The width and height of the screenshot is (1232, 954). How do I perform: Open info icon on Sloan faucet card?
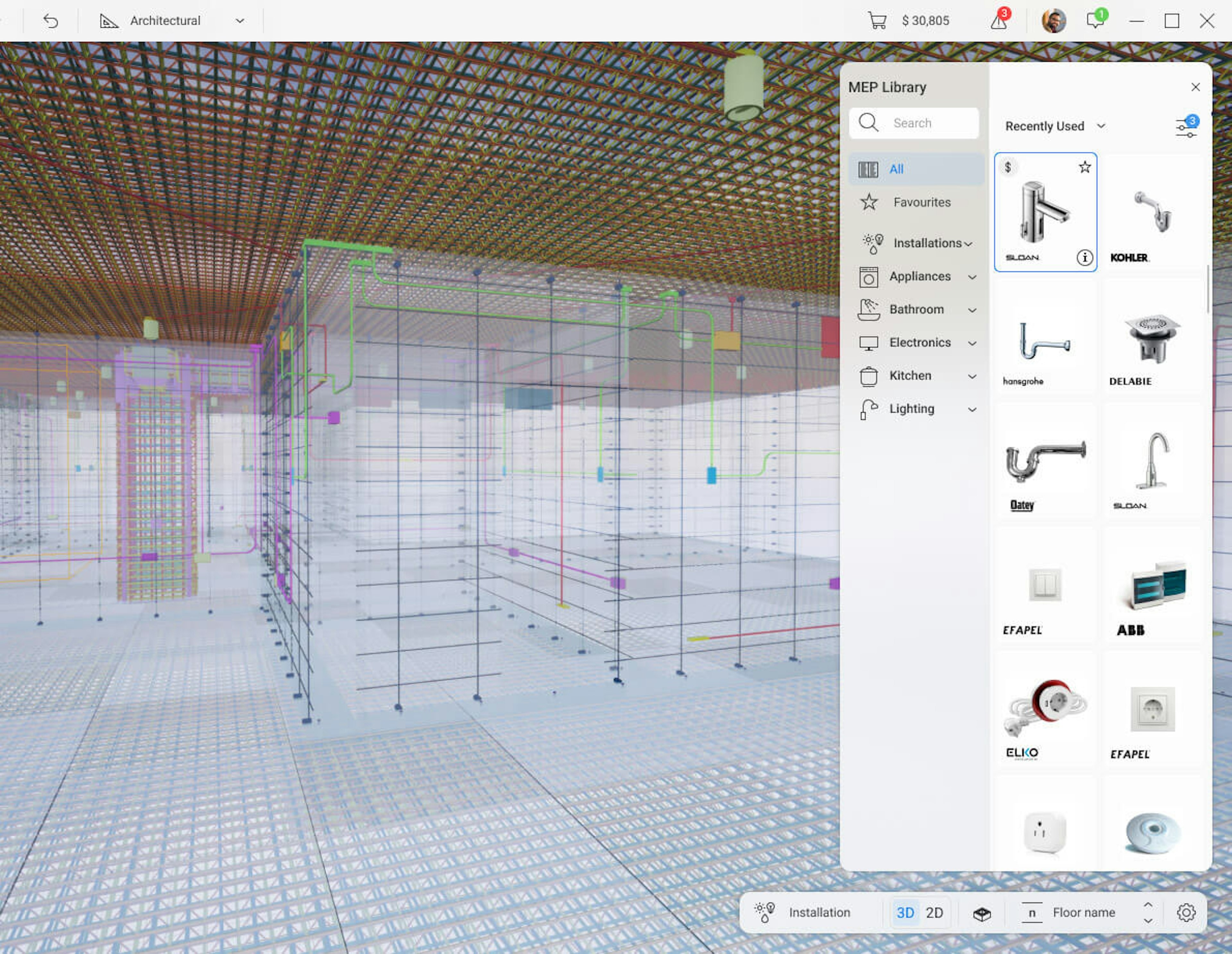(x=1084, y=258)
